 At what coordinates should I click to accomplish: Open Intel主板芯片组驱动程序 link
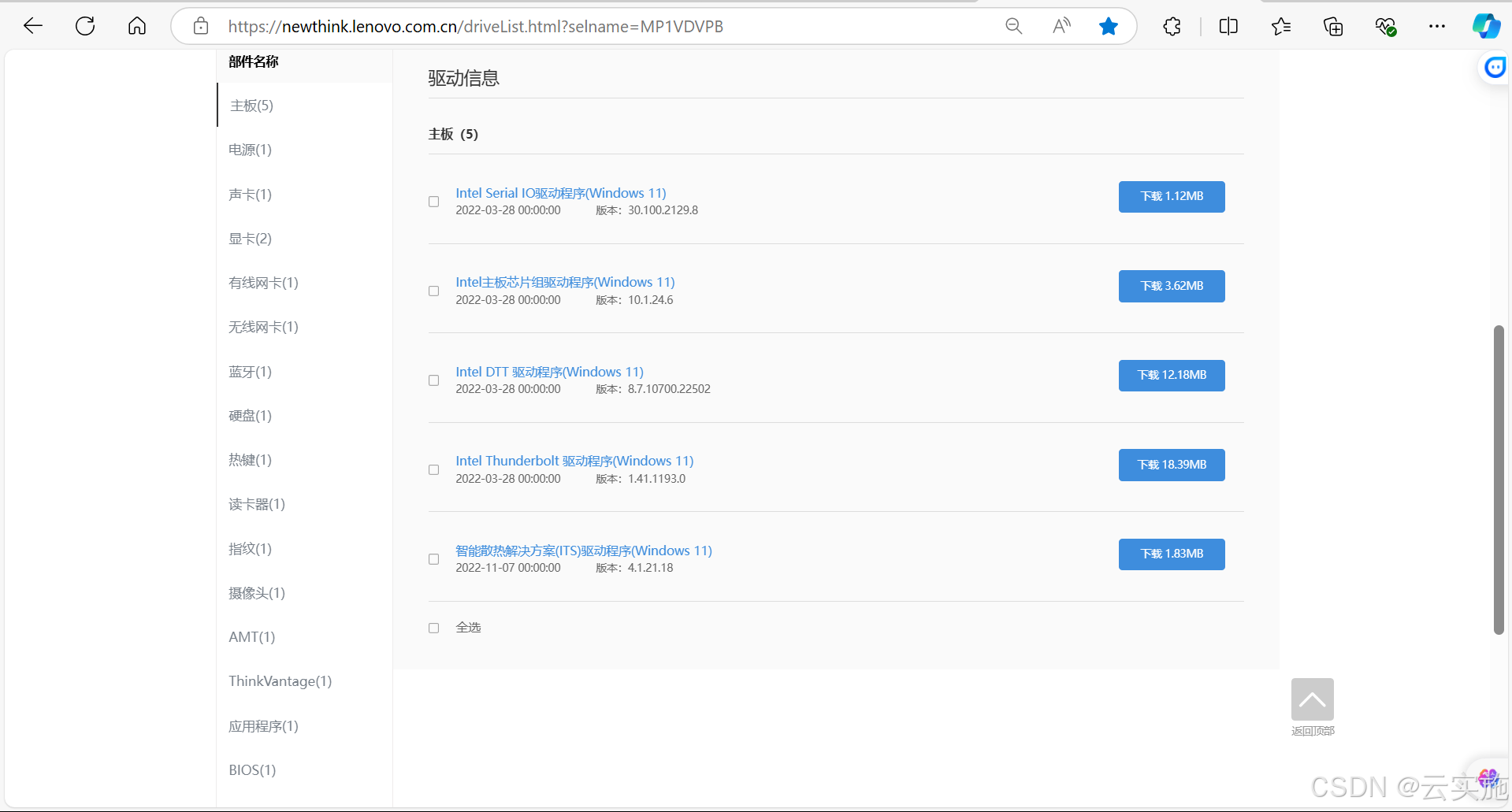(x=565, y=282)
